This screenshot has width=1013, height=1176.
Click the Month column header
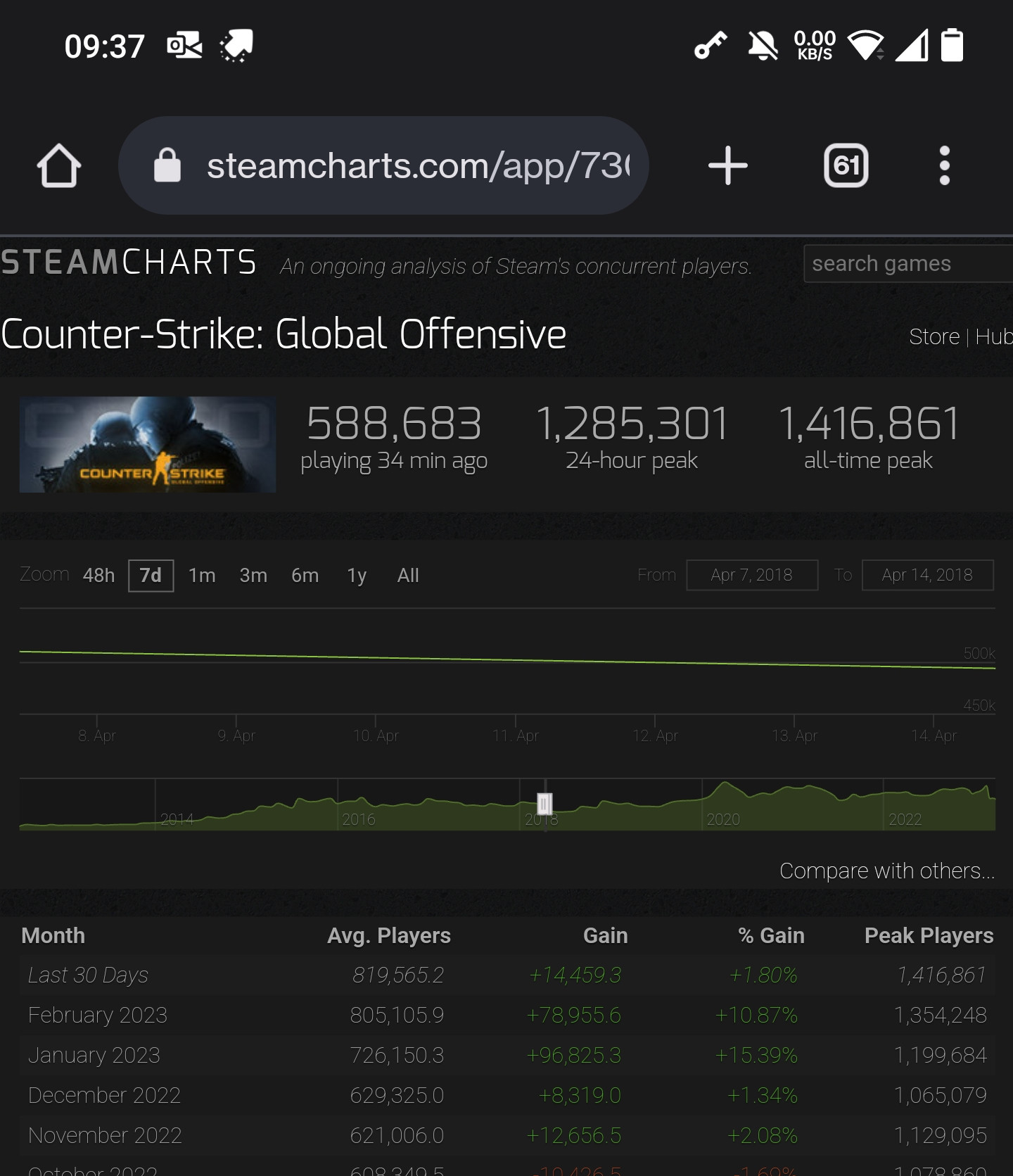pos(53,935)
